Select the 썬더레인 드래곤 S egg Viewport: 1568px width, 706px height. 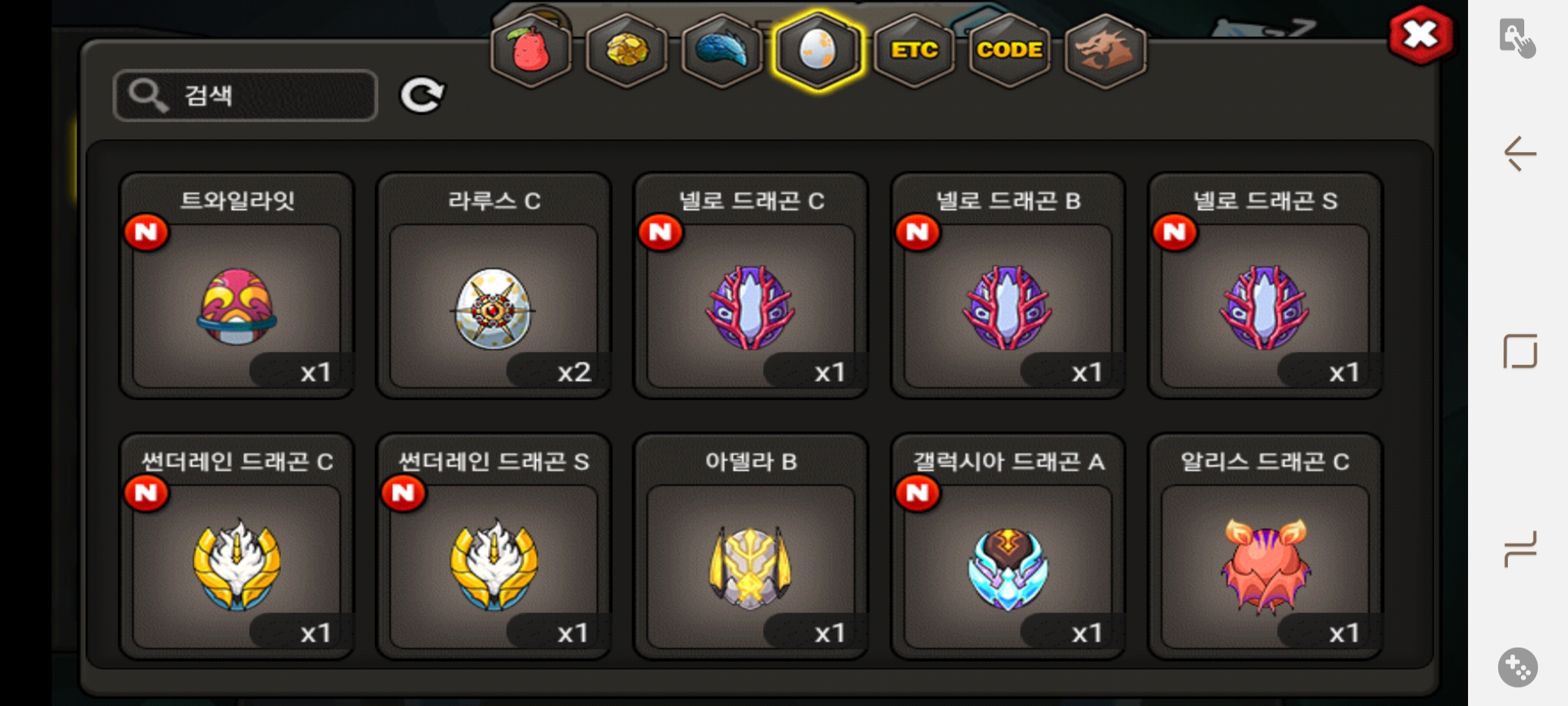[494, 546]
